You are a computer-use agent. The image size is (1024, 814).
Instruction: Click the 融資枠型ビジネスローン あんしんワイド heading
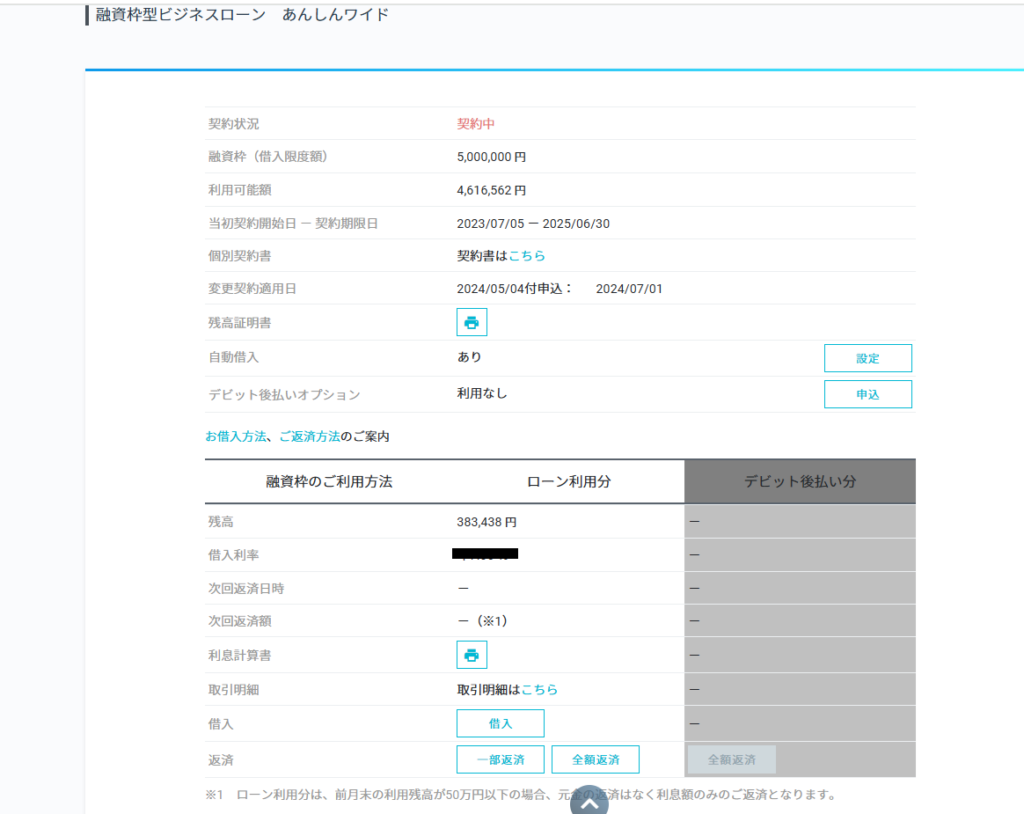(242, 15)
